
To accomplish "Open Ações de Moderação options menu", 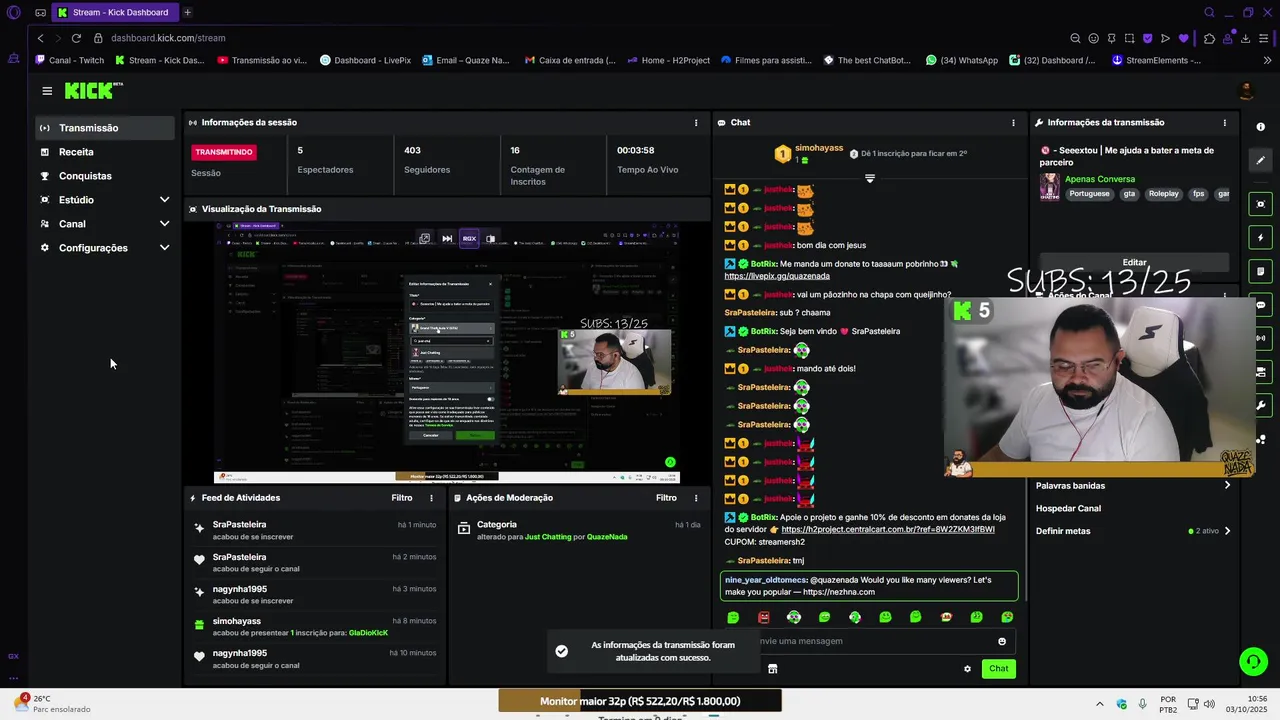I will tap(696, 498).
